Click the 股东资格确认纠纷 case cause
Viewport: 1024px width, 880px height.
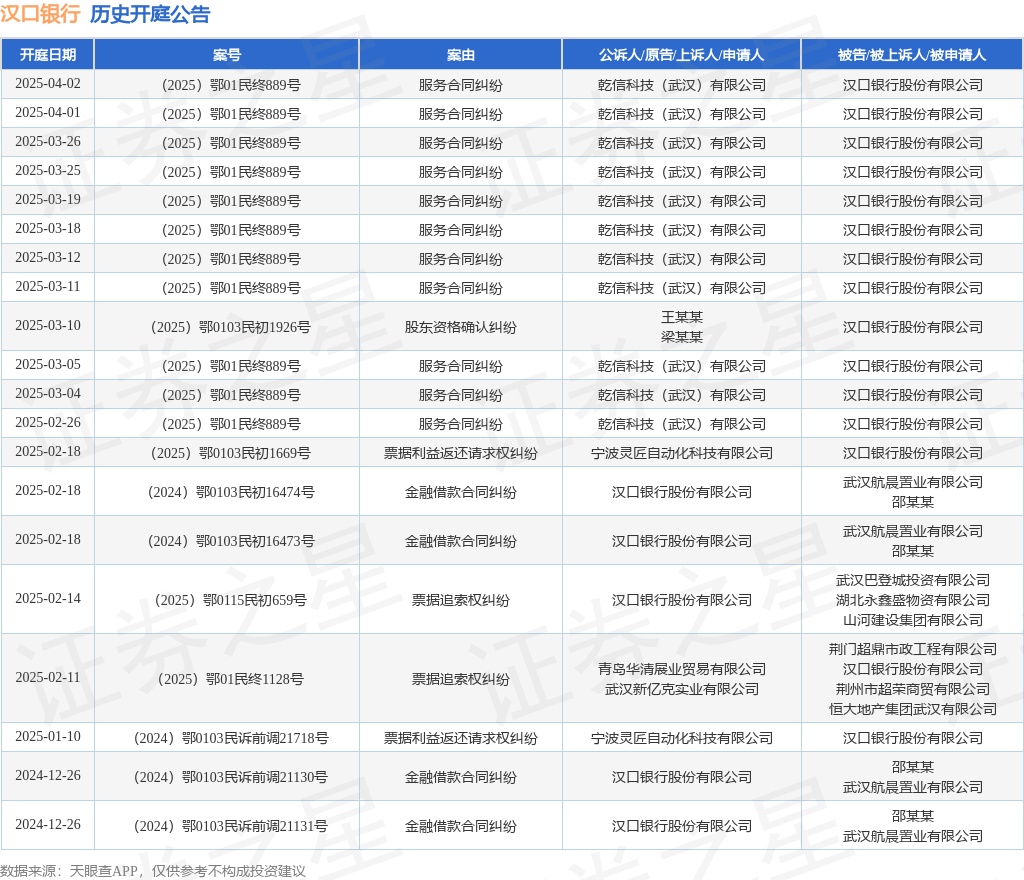click(460, 327)
